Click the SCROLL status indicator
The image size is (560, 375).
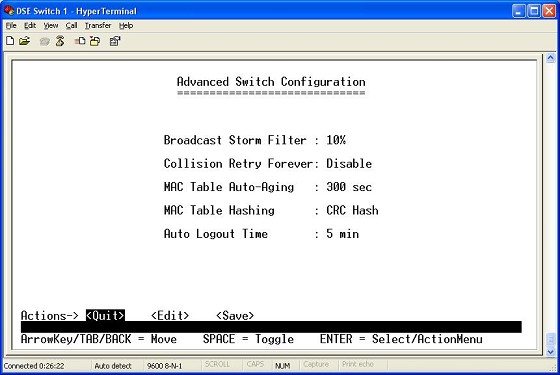point(217,364)
